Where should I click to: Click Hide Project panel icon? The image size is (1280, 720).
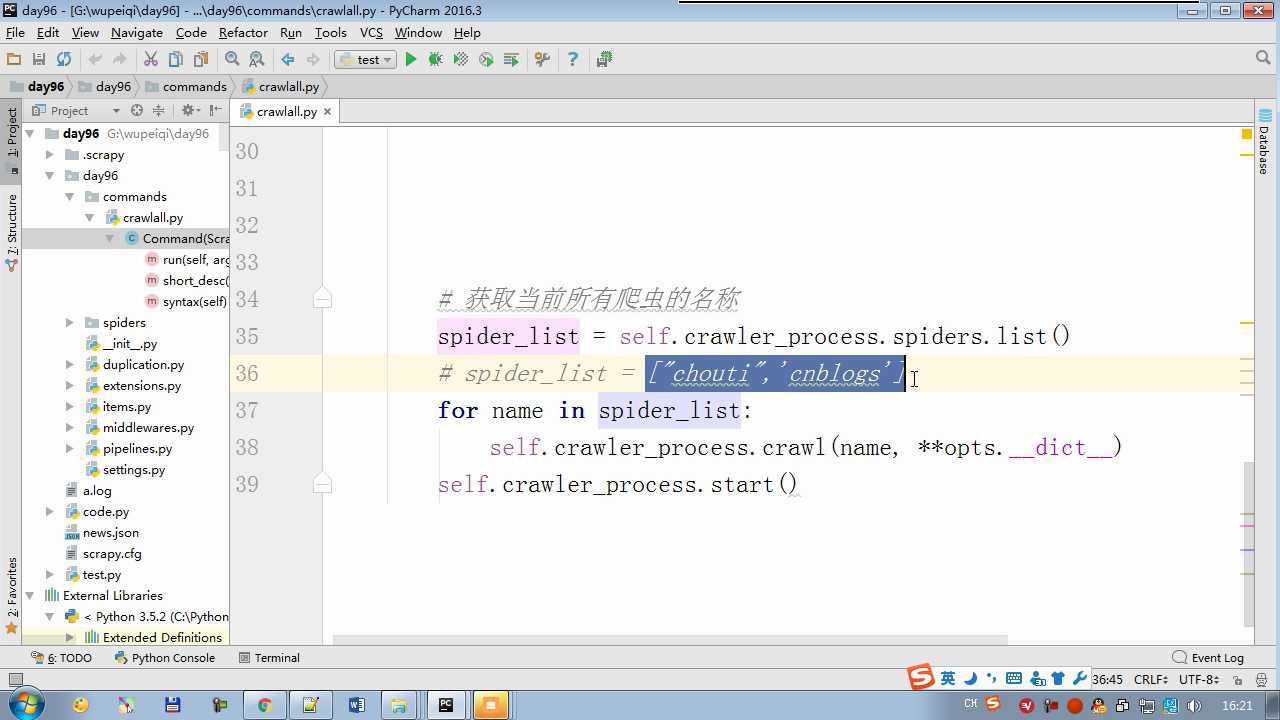pyautogui.click(x=215, y=110)
